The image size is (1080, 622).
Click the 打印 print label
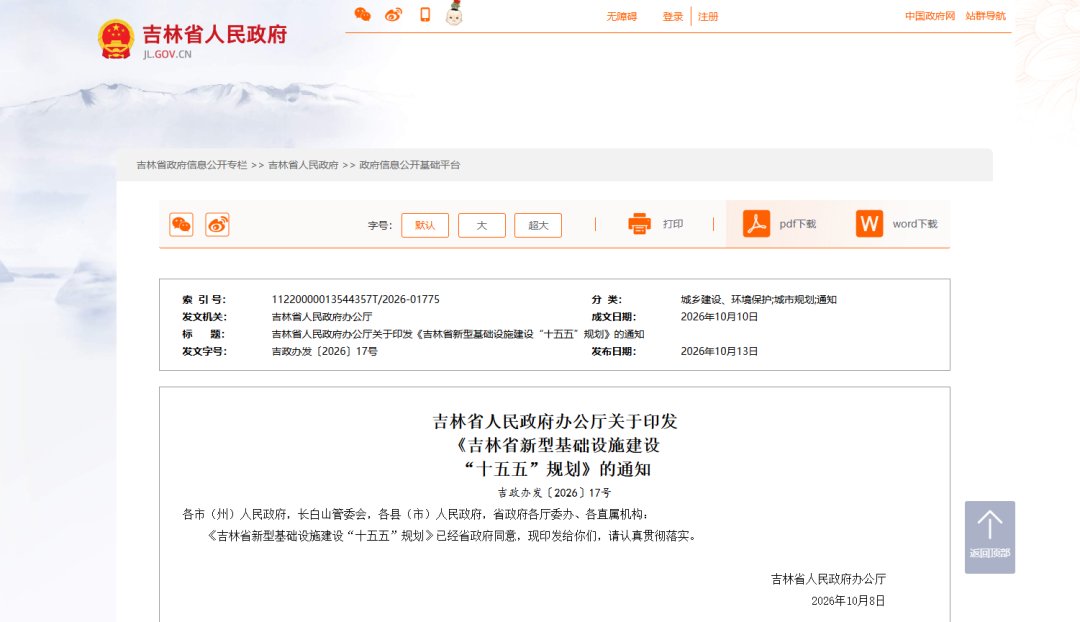coord(673,224)
